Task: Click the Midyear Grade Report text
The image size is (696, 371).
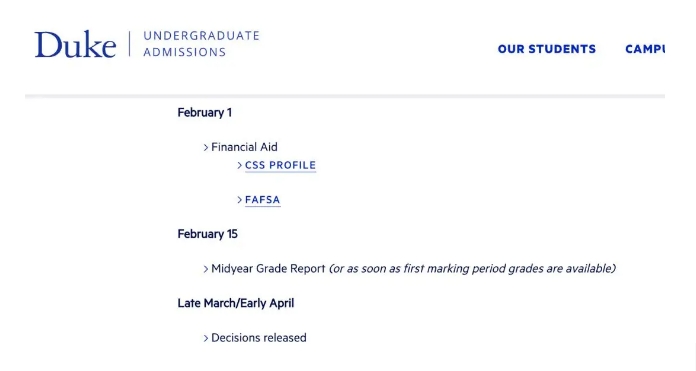Action: [268, 268]
